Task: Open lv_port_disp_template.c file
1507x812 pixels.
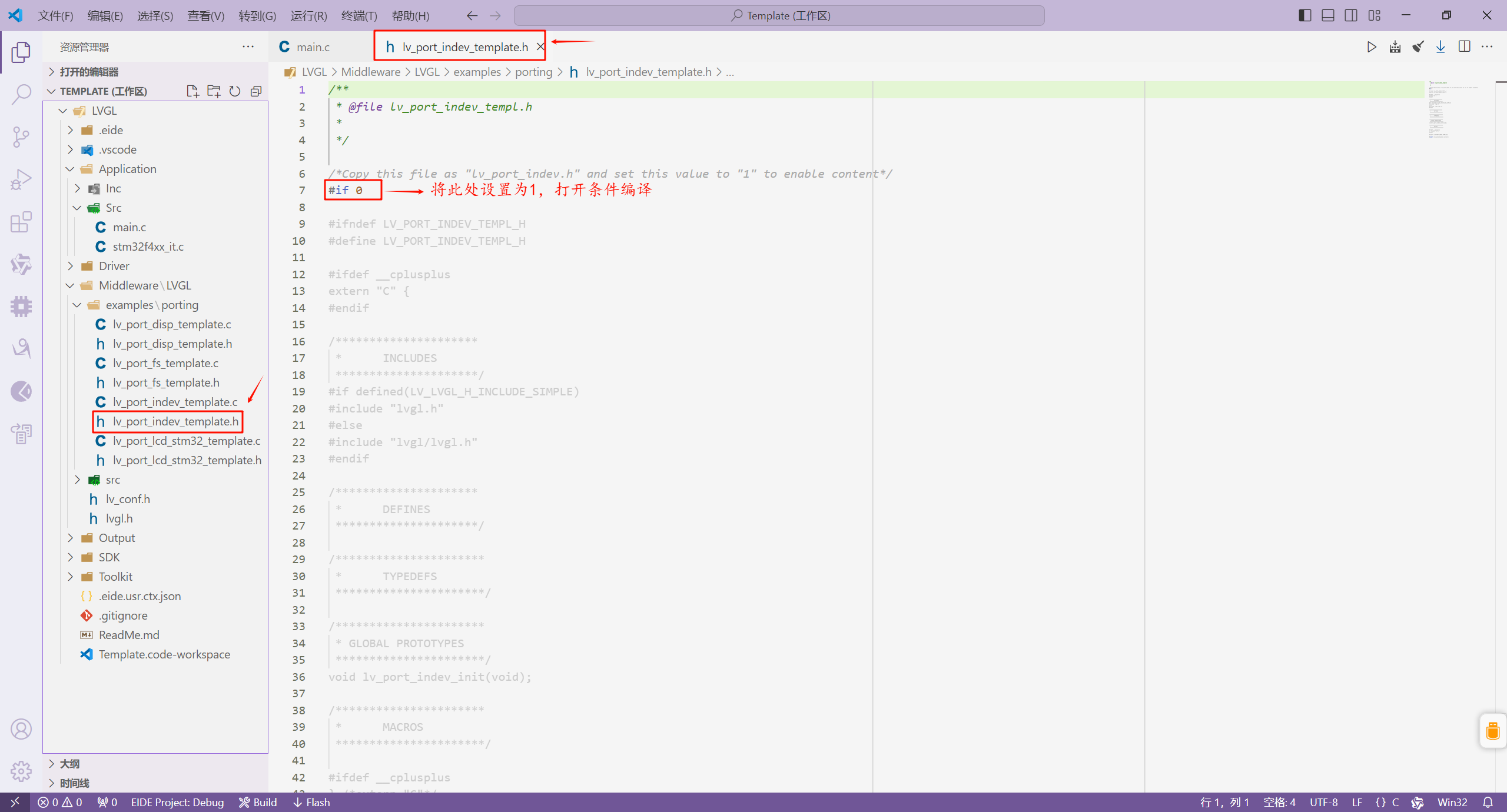Action: click(172, 324)
